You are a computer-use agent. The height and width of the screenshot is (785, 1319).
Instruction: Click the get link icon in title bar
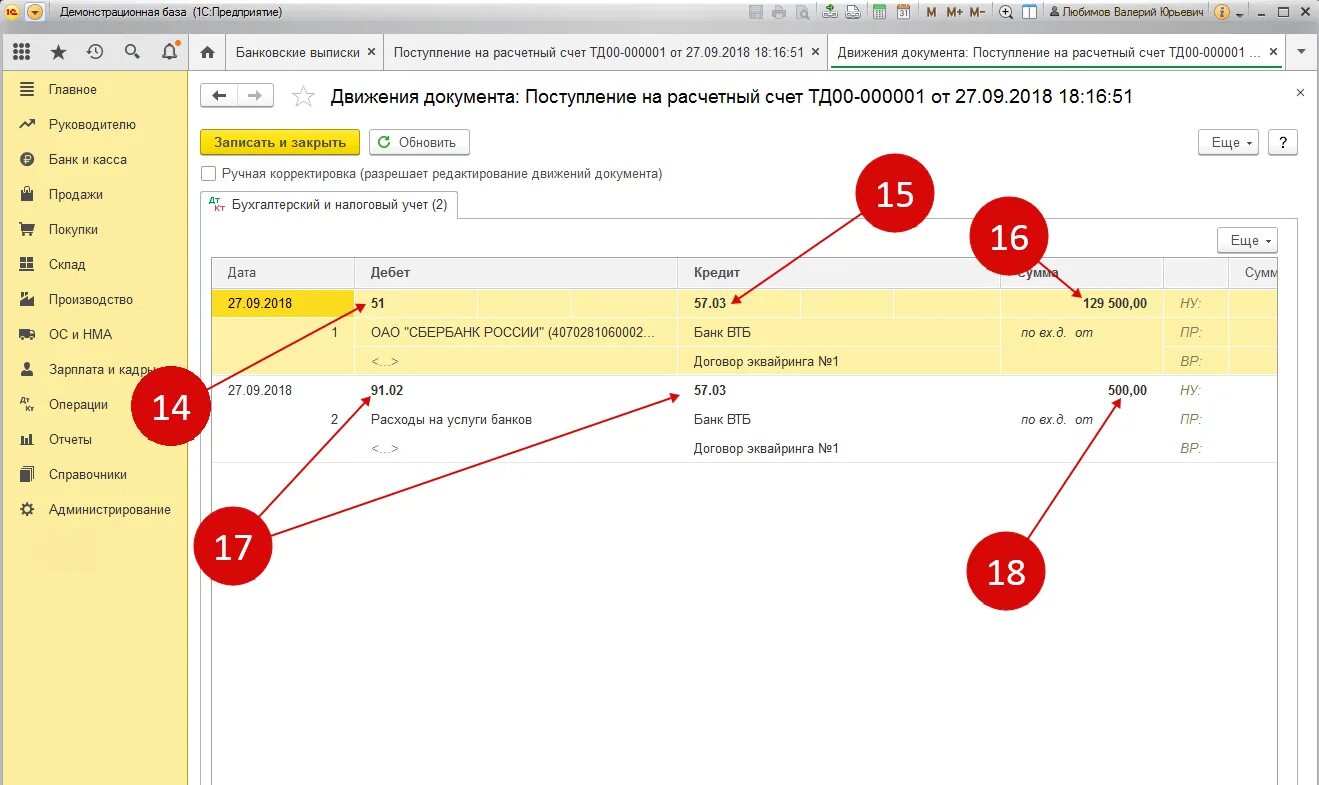coord(830,12)
